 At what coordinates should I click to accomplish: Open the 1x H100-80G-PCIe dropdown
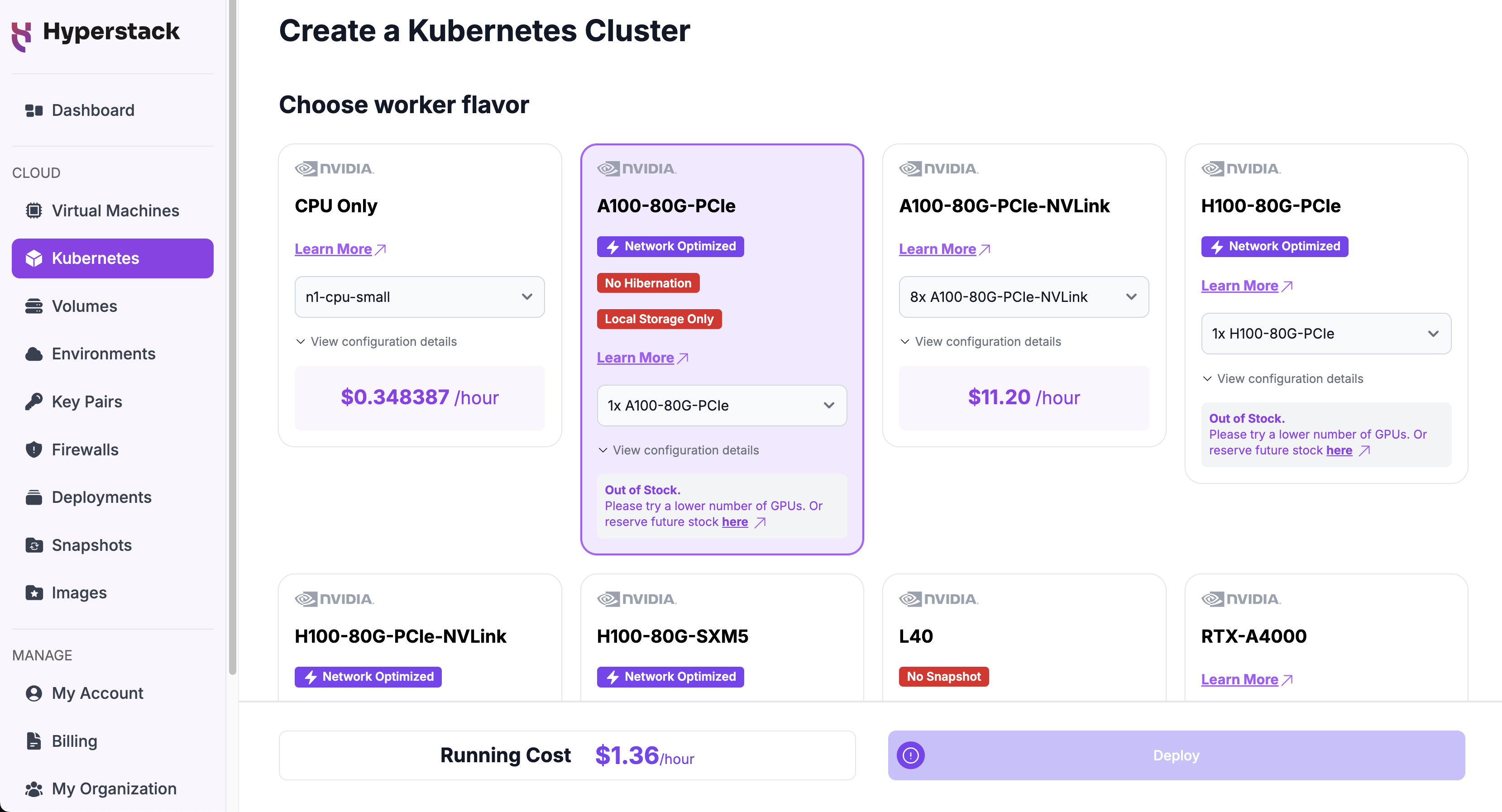[x=1326, y=334]
